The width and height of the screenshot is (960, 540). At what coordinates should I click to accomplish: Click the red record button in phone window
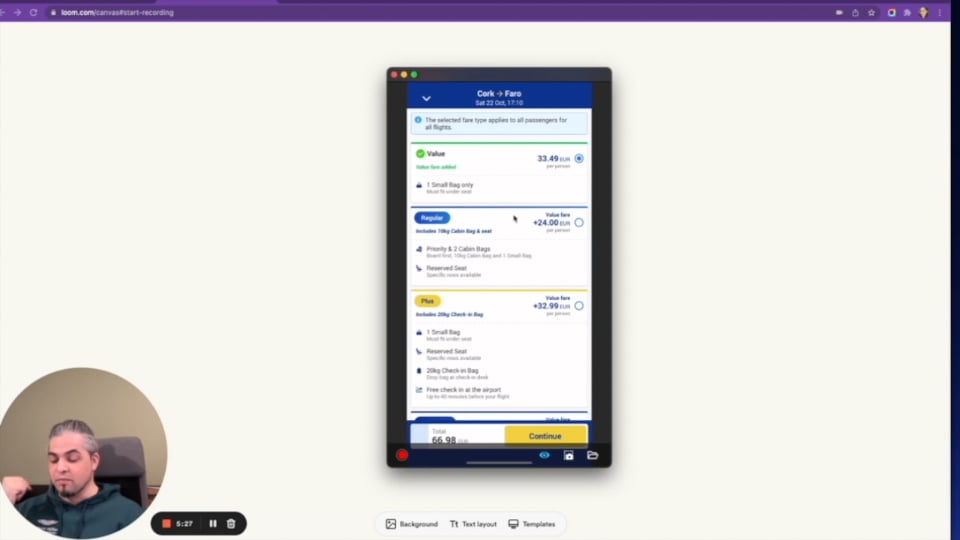(402, 455)
